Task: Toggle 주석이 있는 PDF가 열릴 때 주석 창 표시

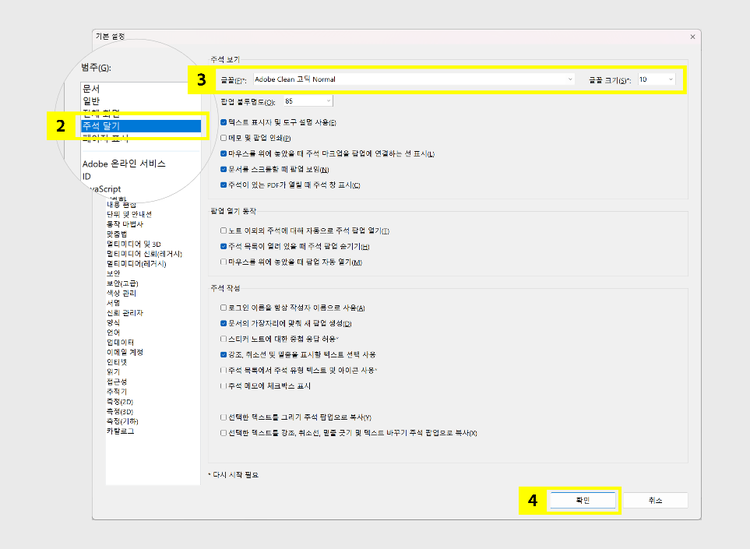Action: (x=223, y=185)
